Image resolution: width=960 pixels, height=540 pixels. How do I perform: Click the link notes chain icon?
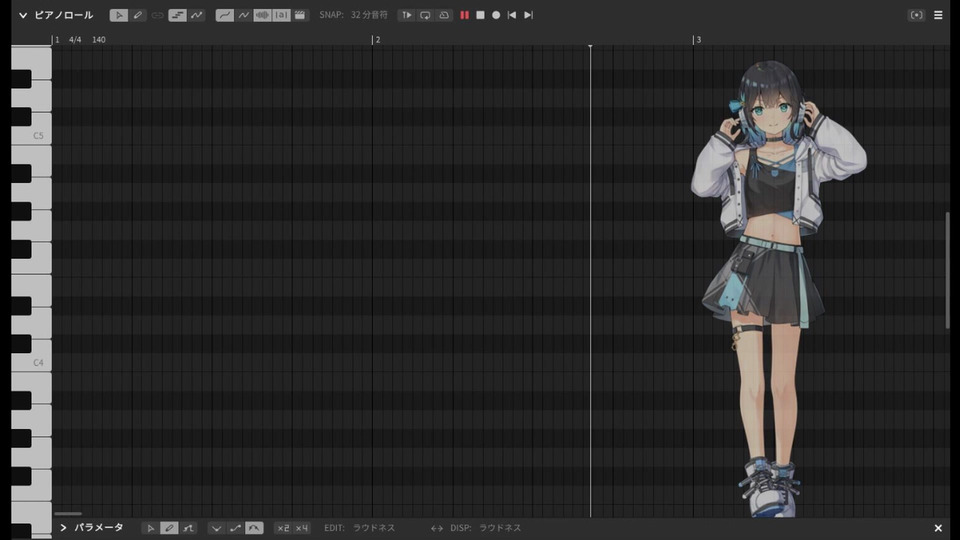(157, 15)
